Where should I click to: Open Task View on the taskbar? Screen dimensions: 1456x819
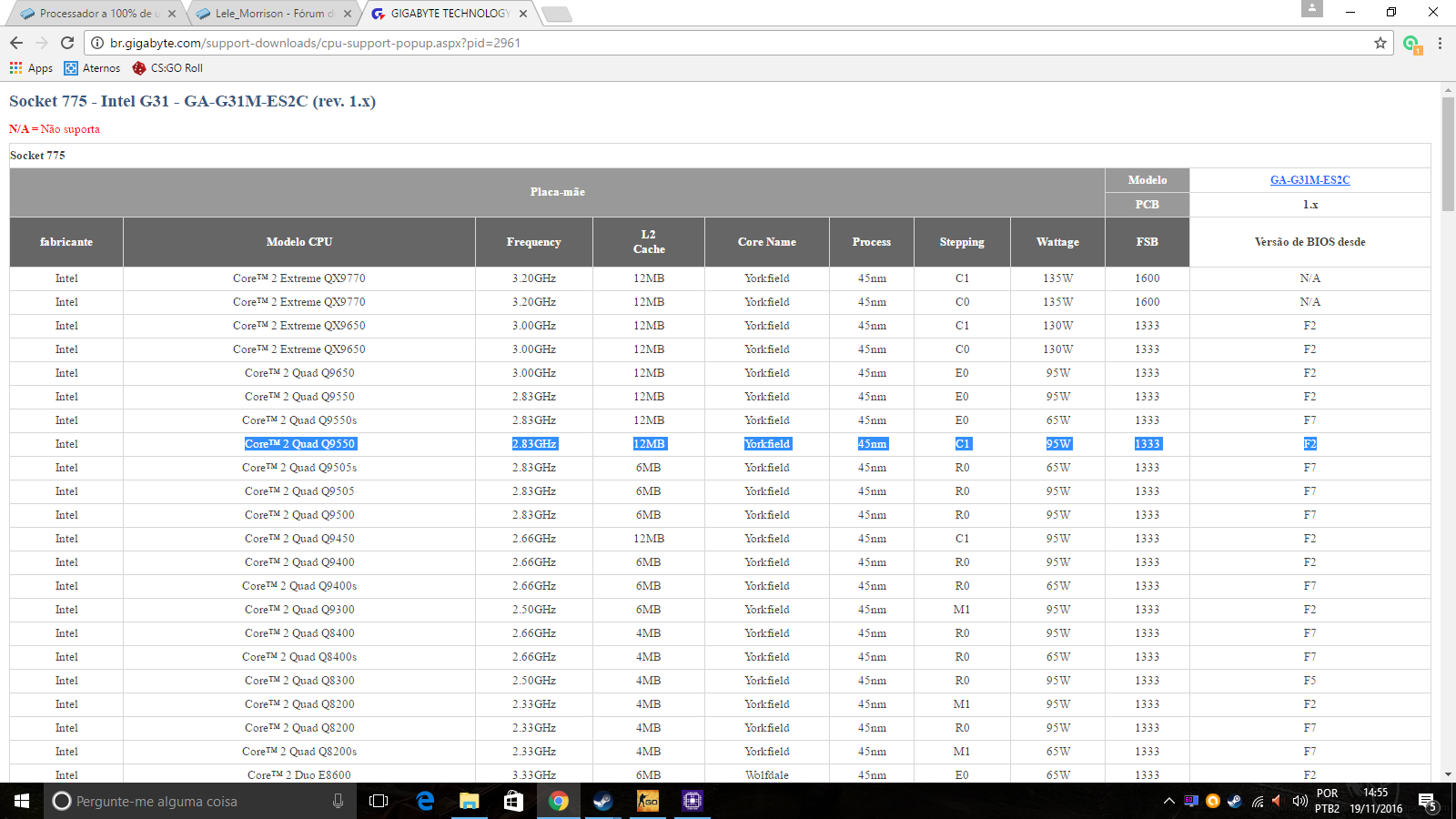tap(379, 801)
